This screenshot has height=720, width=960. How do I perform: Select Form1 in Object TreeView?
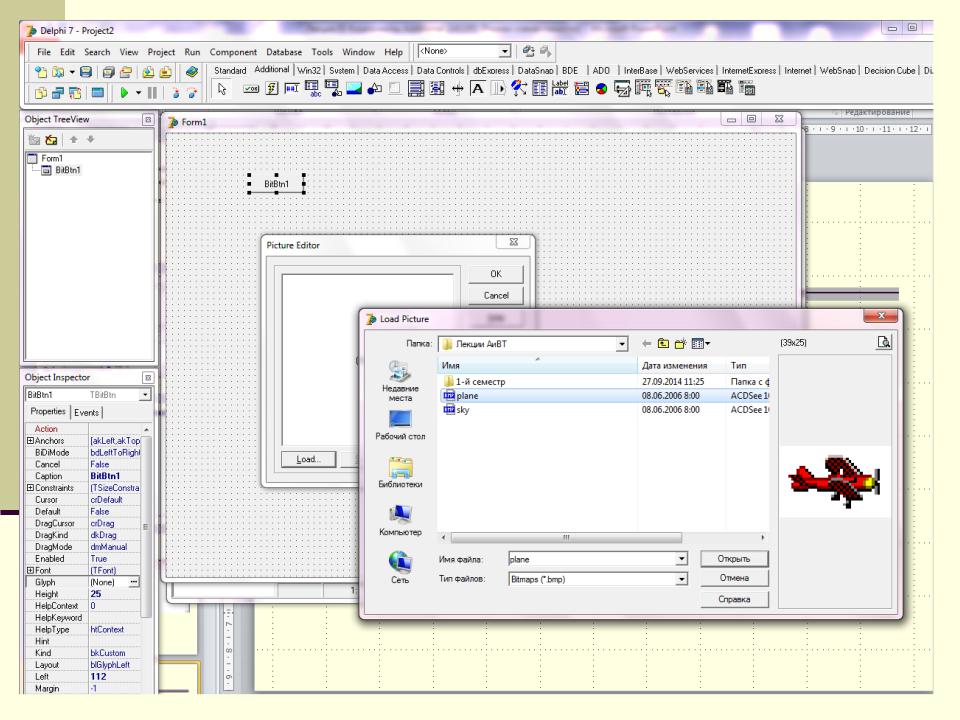(x=52, y=158)
